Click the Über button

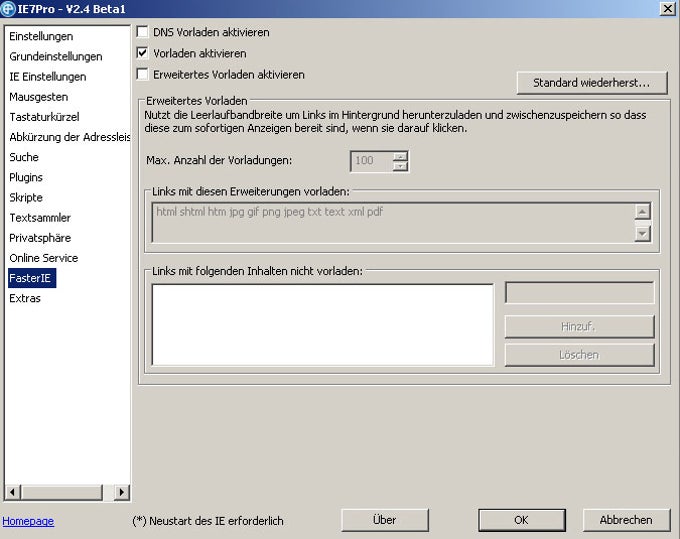tap(385, 520)
